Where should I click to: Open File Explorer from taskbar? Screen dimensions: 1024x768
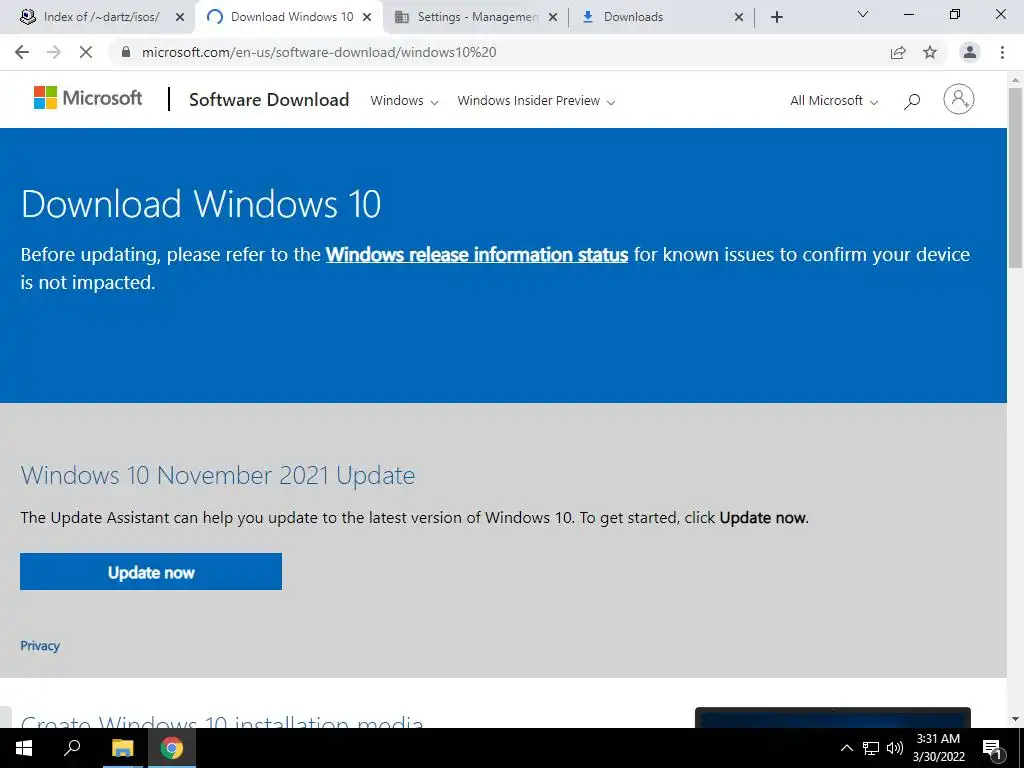tap(122, 748)
